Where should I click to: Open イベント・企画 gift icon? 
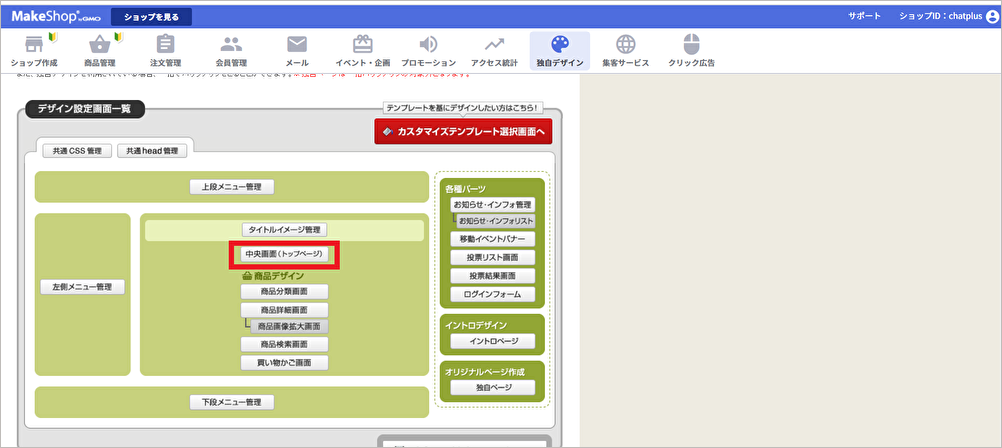(362, 44)
